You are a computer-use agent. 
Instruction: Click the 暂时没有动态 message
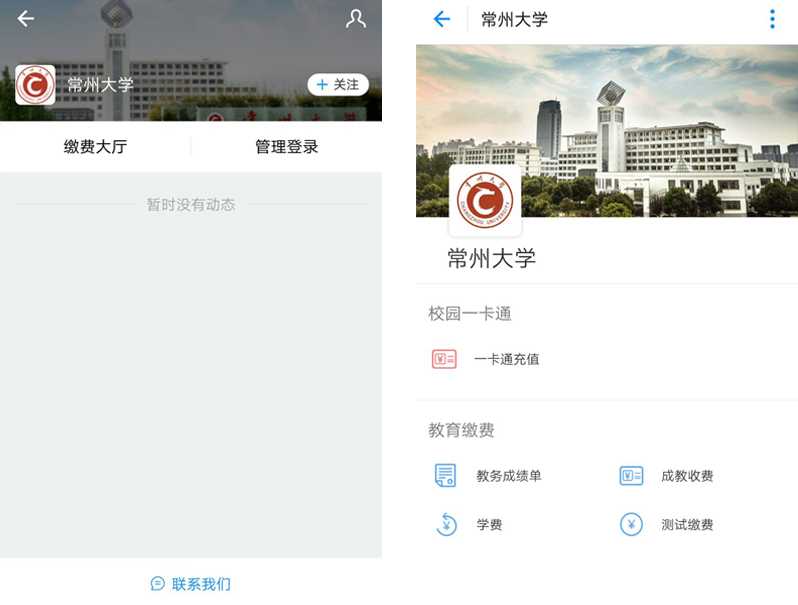191,205
